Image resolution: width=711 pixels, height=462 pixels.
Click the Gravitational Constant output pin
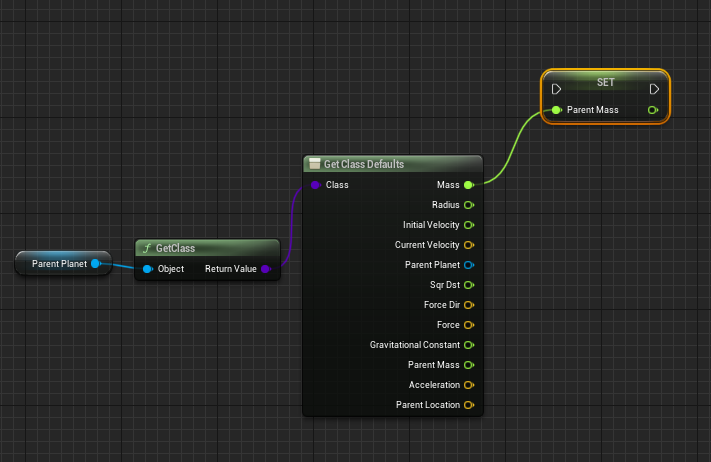coord(468,345)
